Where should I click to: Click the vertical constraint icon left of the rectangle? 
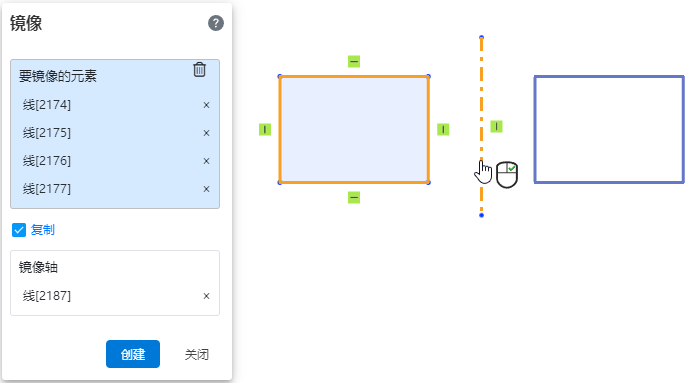[265, 129]
